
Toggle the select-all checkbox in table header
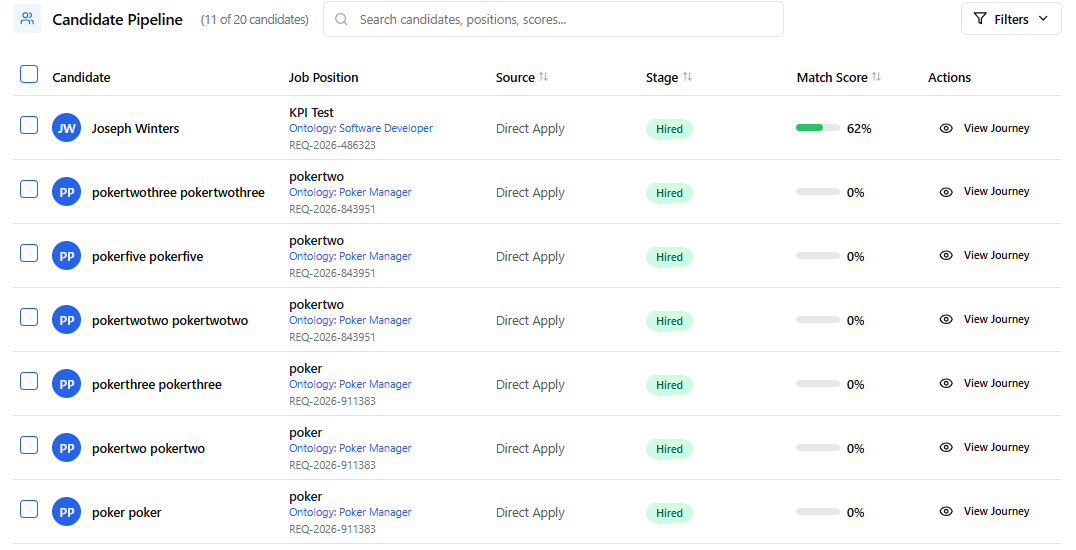(x=29, y=74)
